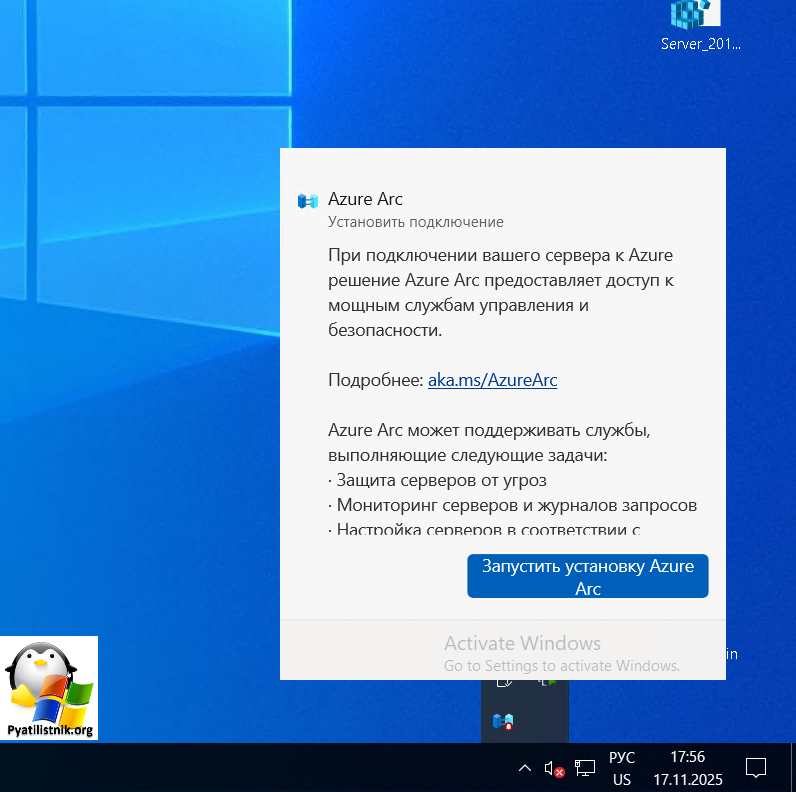The height and width of the screenshot is (792, 796).
Task: Collapse the hidden tray icons chevron
Action: (524, 768)
